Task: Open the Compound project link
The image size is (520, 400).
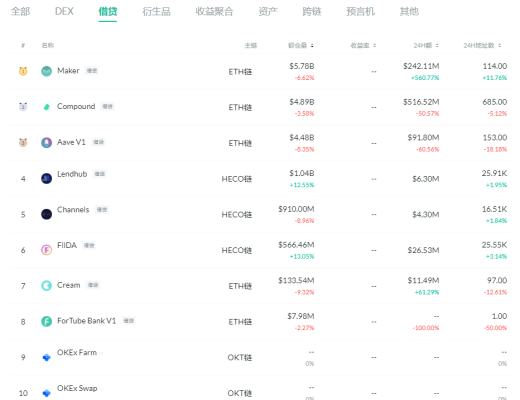Action: pos(76,106)
